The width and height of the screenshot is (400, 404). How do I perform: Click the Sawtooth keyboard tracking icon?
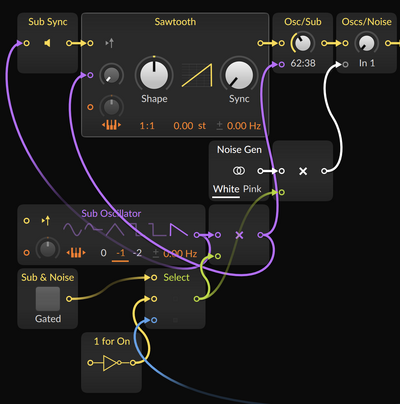pos(111,125)
